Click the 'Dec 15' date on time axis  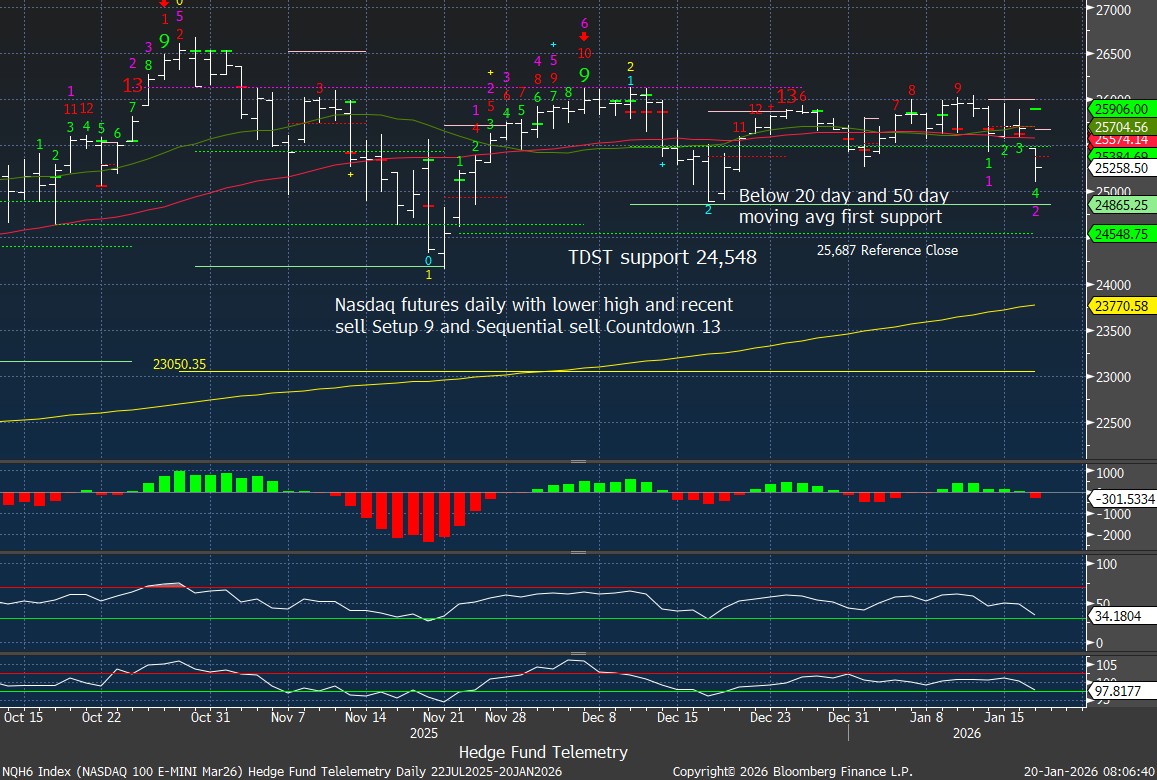[678, 717]
